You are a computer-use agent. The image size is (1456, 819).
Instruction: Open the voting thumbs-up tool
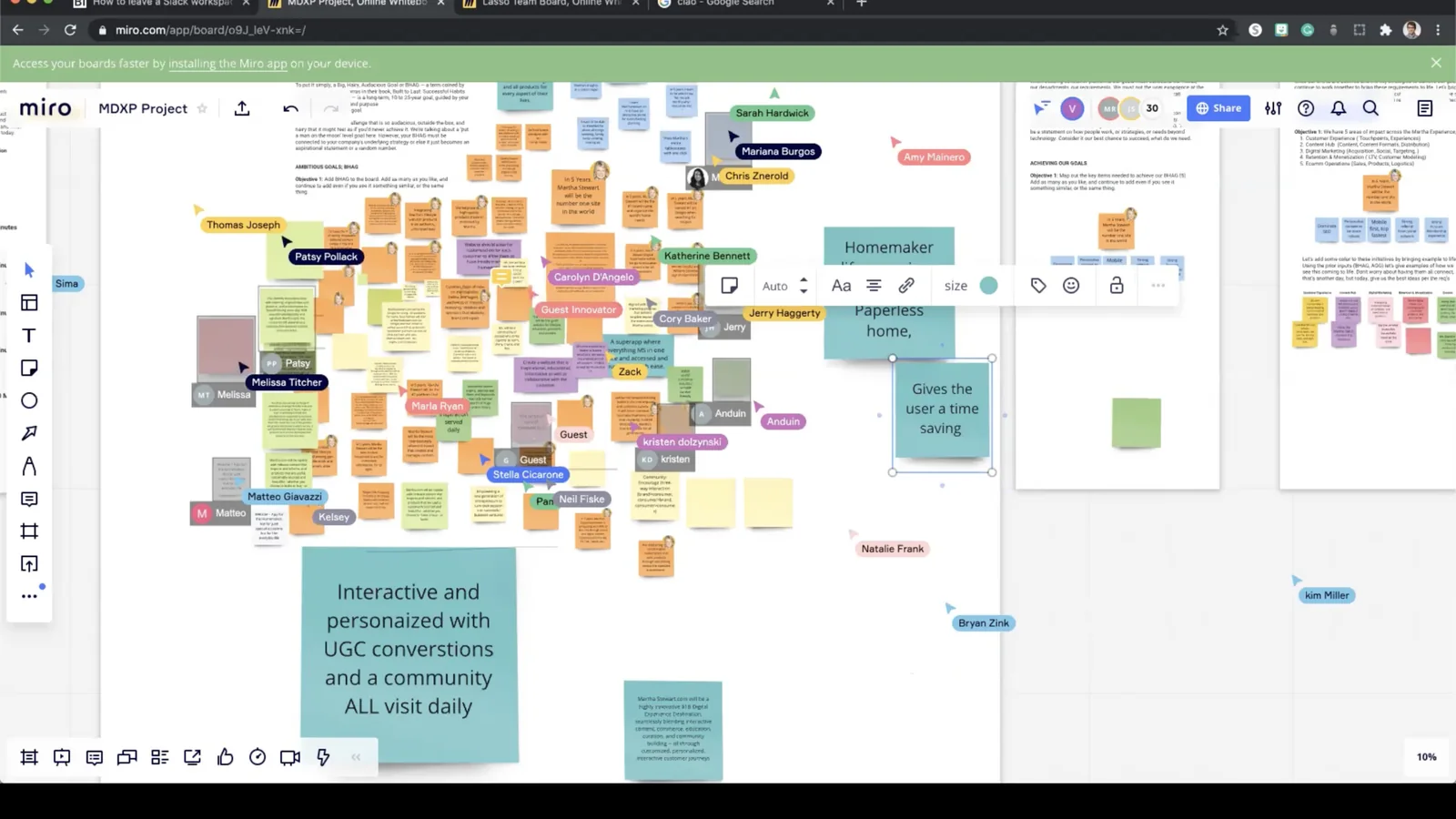click(x=225, y=757)
